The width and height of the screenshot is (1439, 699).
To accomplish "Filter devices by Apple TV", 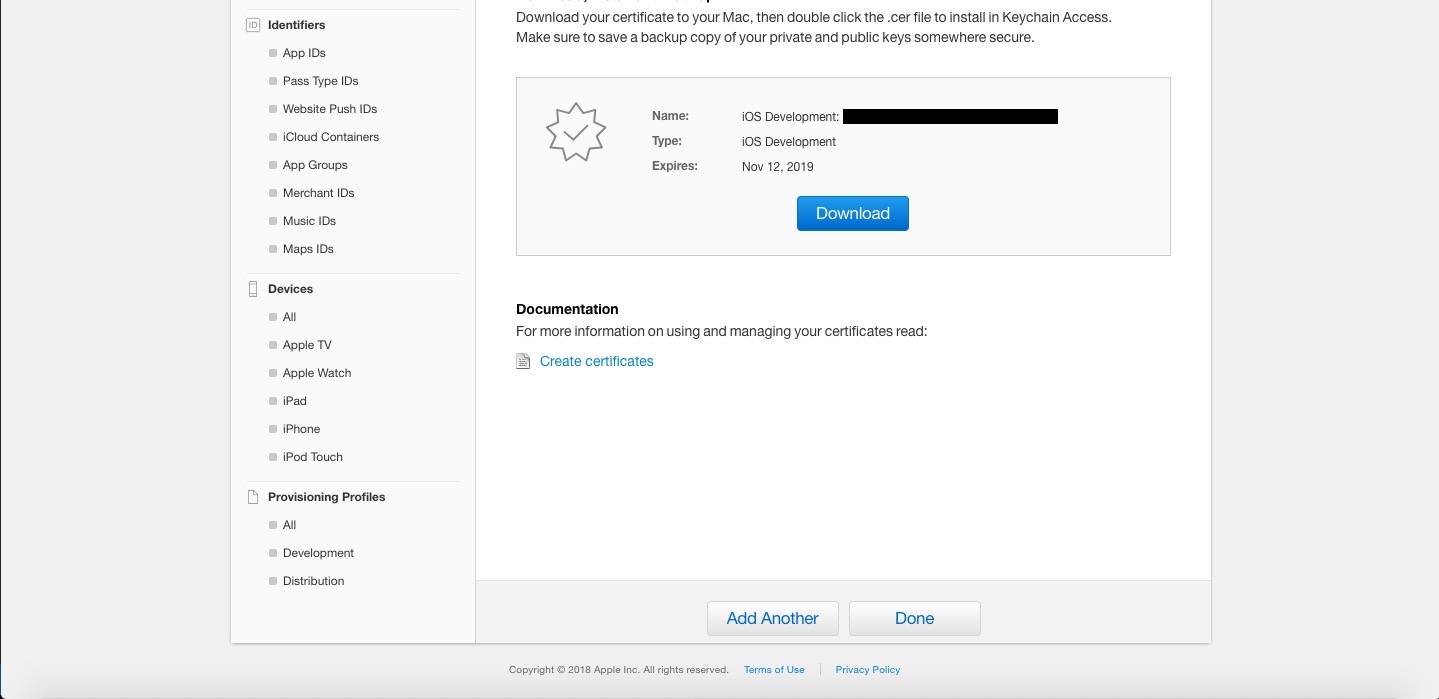I will (307, 345).
